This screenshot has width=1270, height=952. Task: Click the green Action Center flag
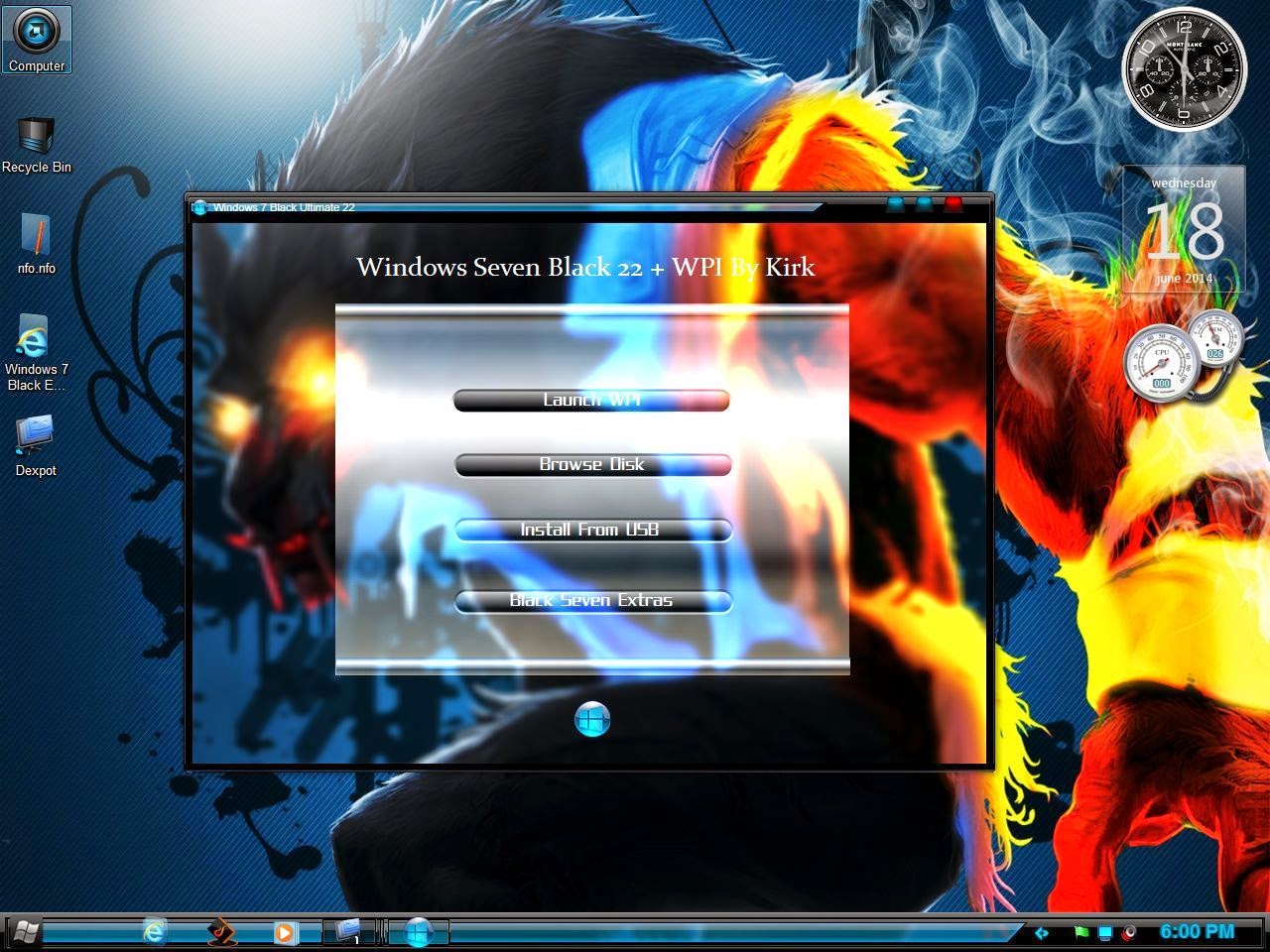(x=1080, y=933)
